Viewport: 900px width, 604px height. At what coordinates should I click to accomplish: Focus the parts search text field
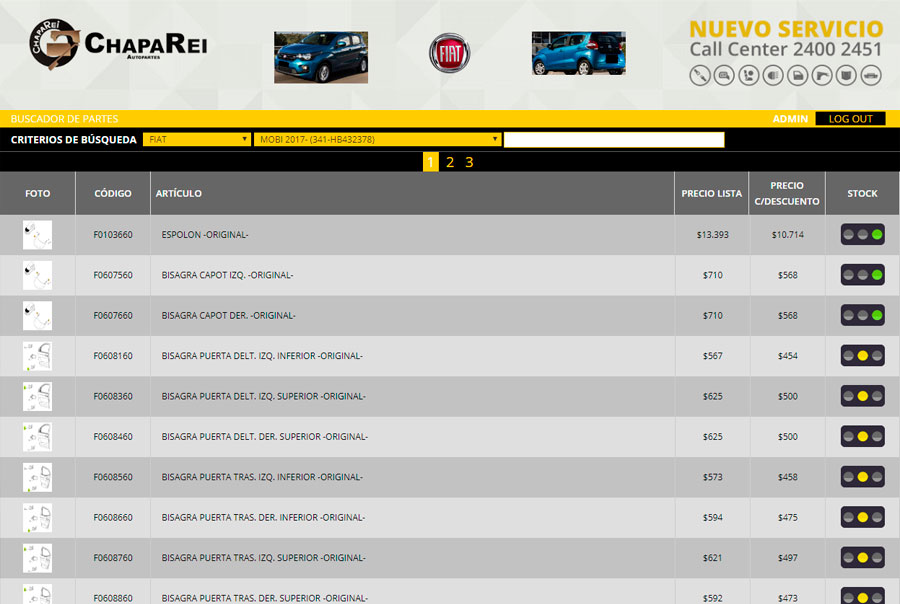pyautogui.click(x=614, y=140)
